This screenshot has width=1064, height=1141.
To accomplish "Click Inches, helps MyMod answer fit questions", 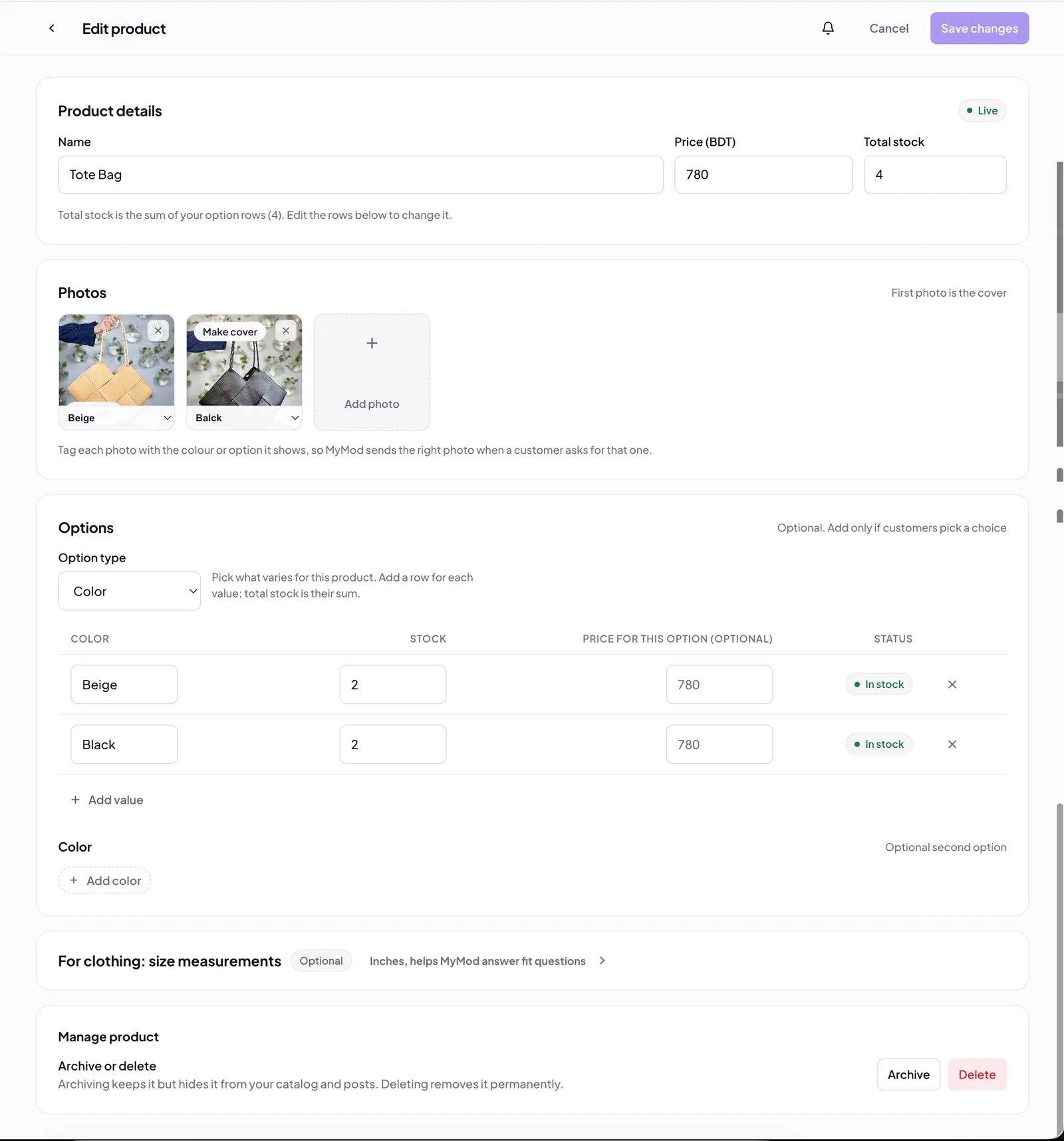I will [x=477, y=961].
